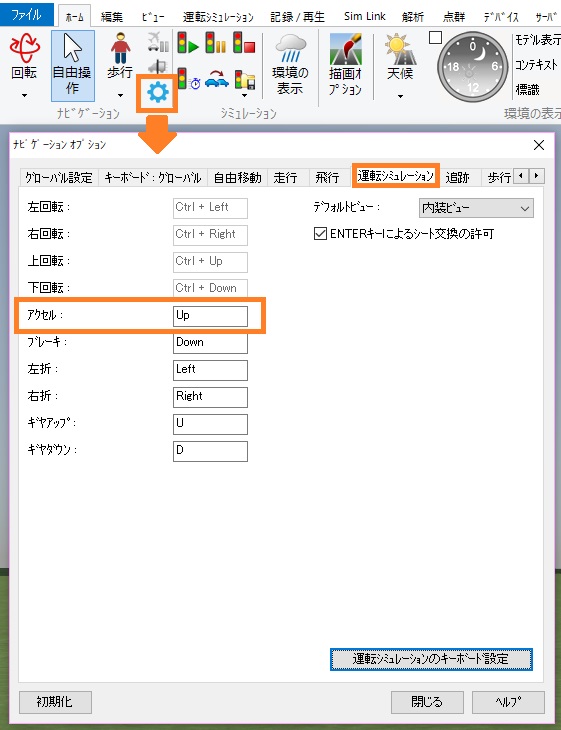
Task: Select the two-cars driving simulation icon
Action: 216,80
